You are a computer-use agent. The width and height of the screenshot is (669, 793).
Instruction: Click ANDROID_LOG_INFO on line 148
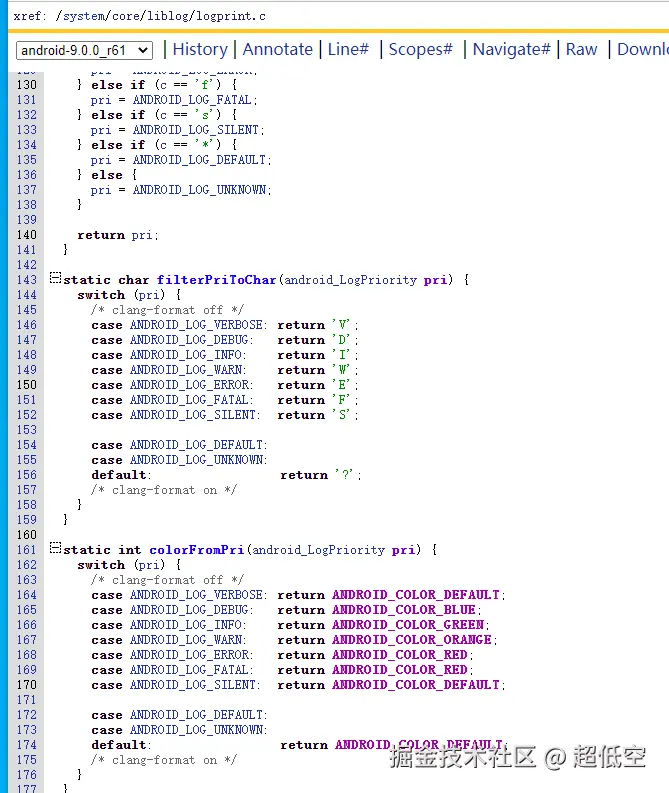186,355
